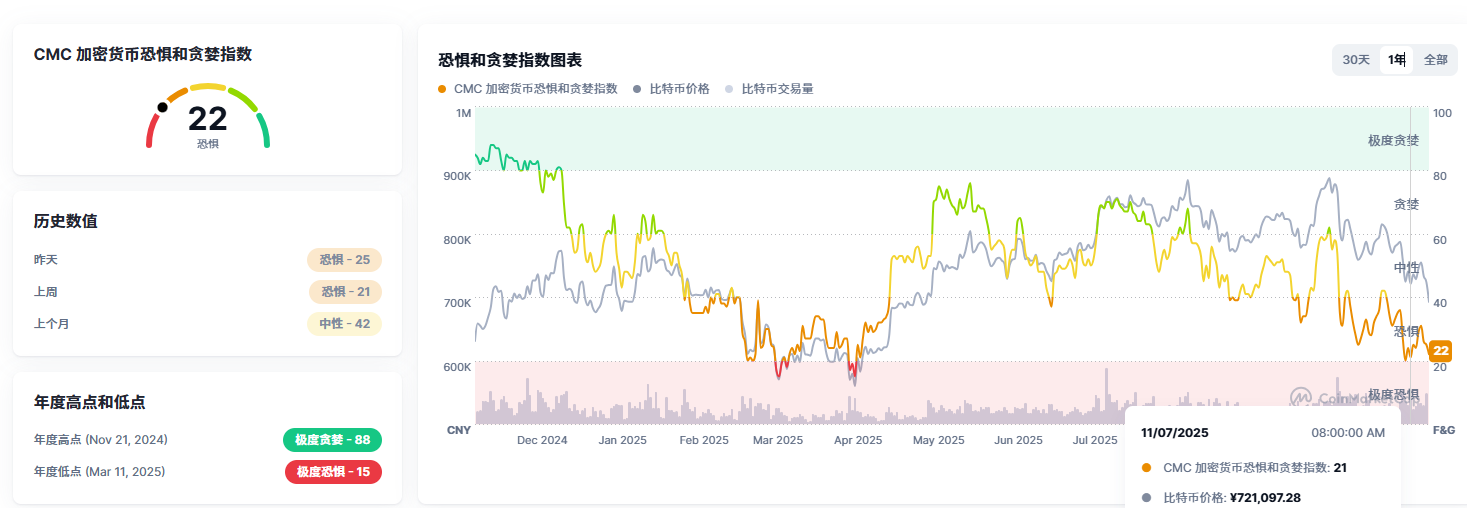Viewport: 1467px width, 508px height.
Task: Click the light 比特币交易量 legend dot
Action: pos(729,89)
